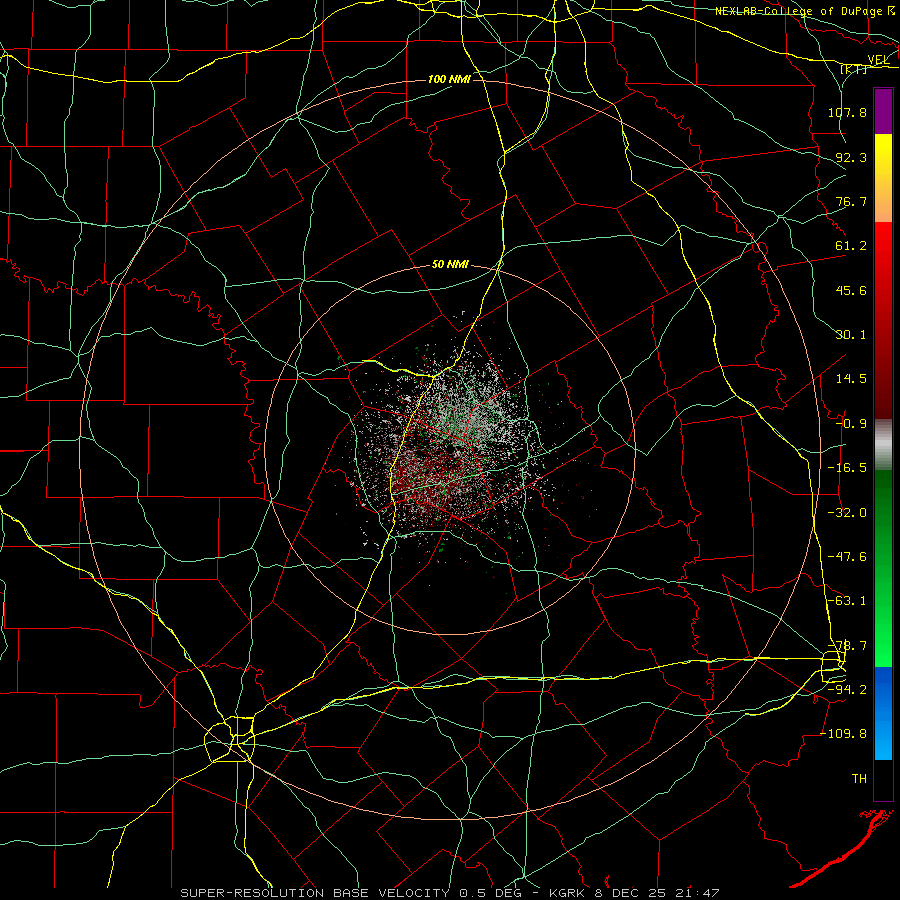
Task: Click the 107.8 velocity scale value
Action: tap(847, 112)
